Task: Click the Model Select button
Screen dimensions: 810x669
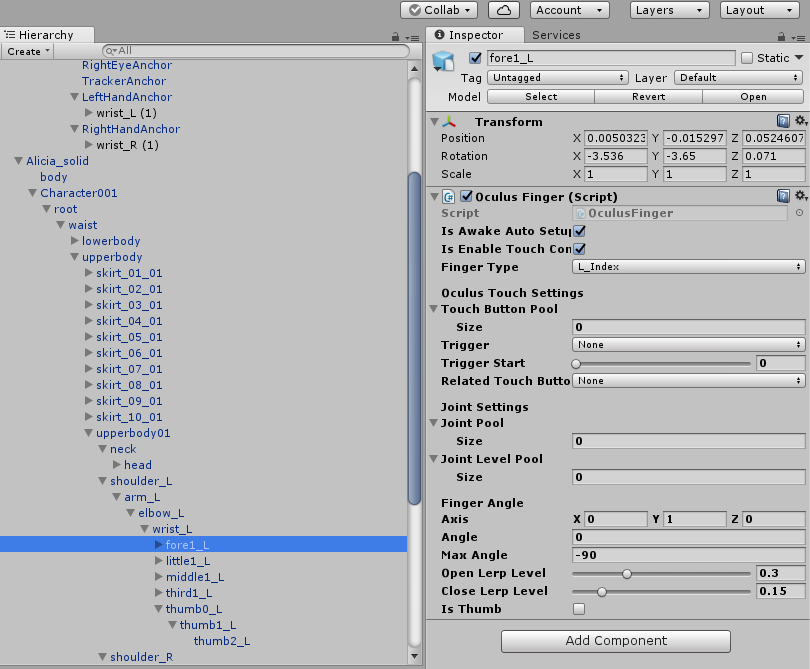Action: (x=541, y=97)
